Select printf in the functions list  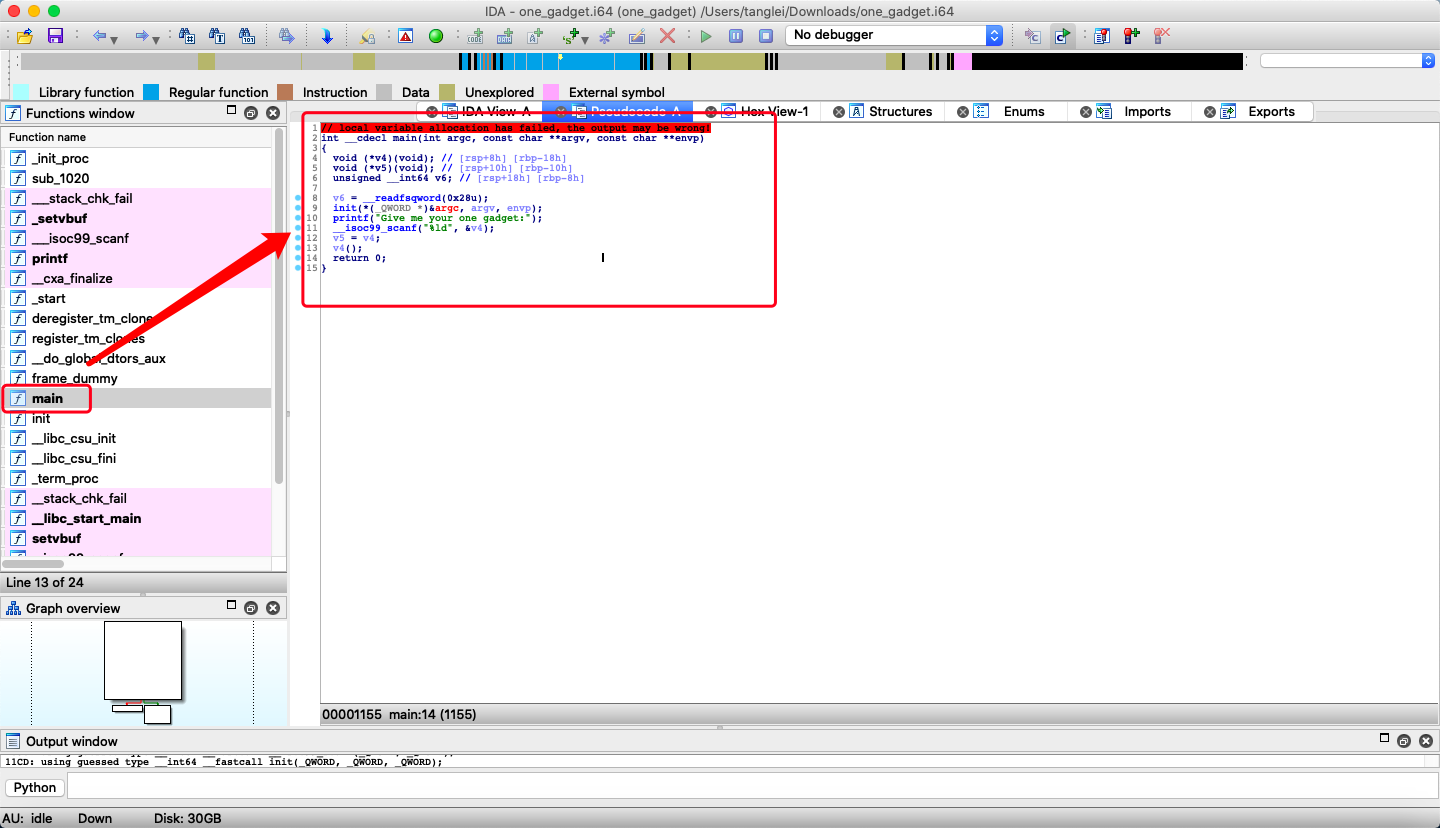point(137,258)
